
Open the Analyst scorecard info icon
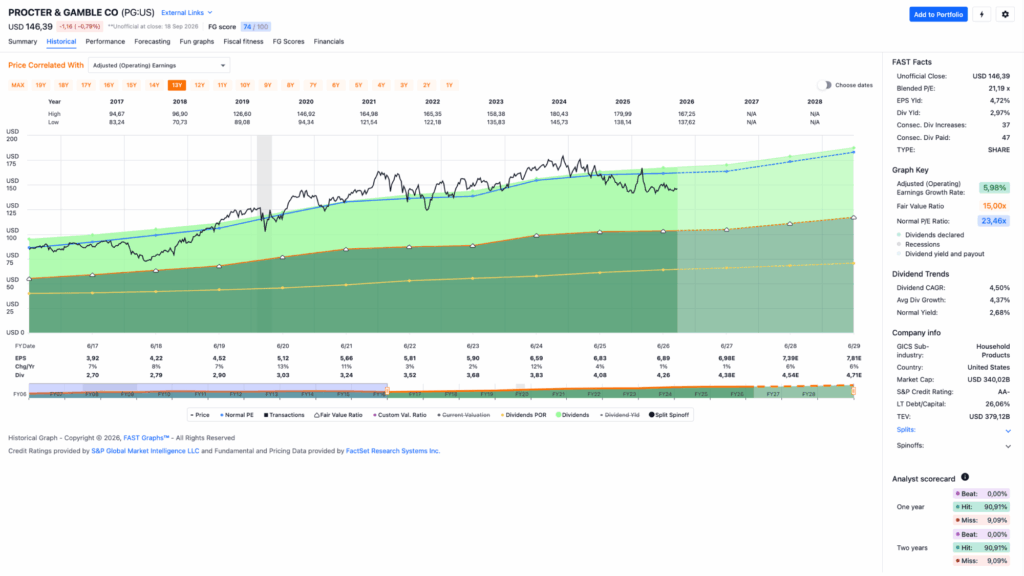pos(965,477)
